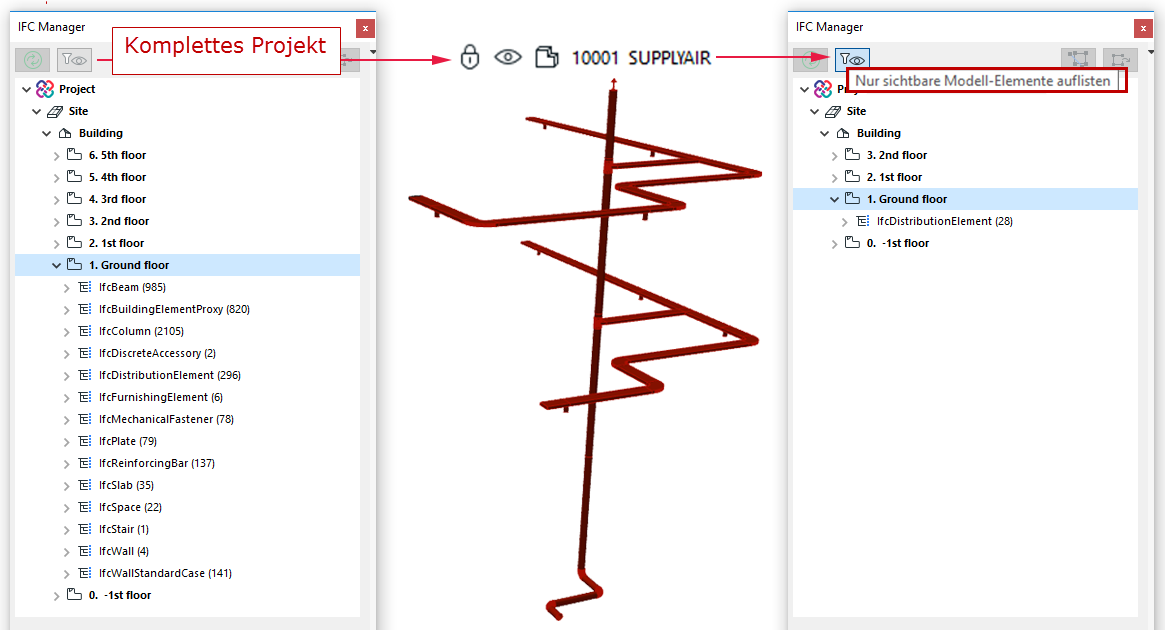Click the rightmost selection icon in right panel

click(x=1119, y=59)
